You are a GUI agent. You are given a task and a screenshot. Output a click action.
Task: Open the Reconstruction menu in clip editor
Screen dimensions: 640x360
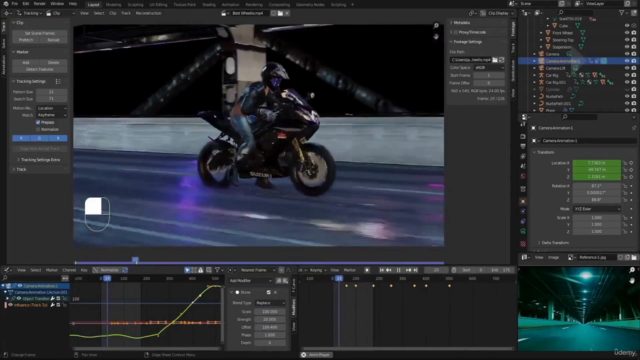click(x=148, y=13)
